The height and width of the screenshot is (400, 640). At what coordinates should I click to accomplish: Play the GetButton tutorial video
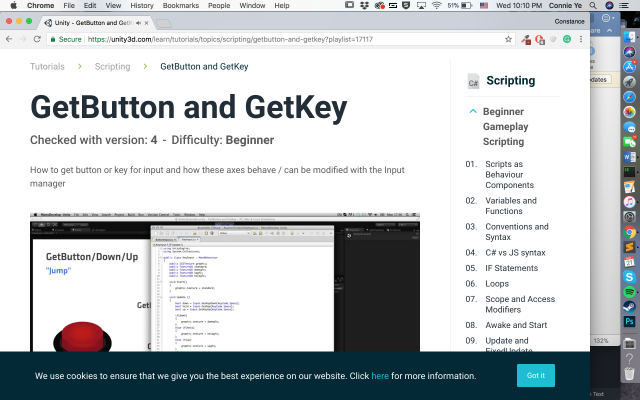225,282
